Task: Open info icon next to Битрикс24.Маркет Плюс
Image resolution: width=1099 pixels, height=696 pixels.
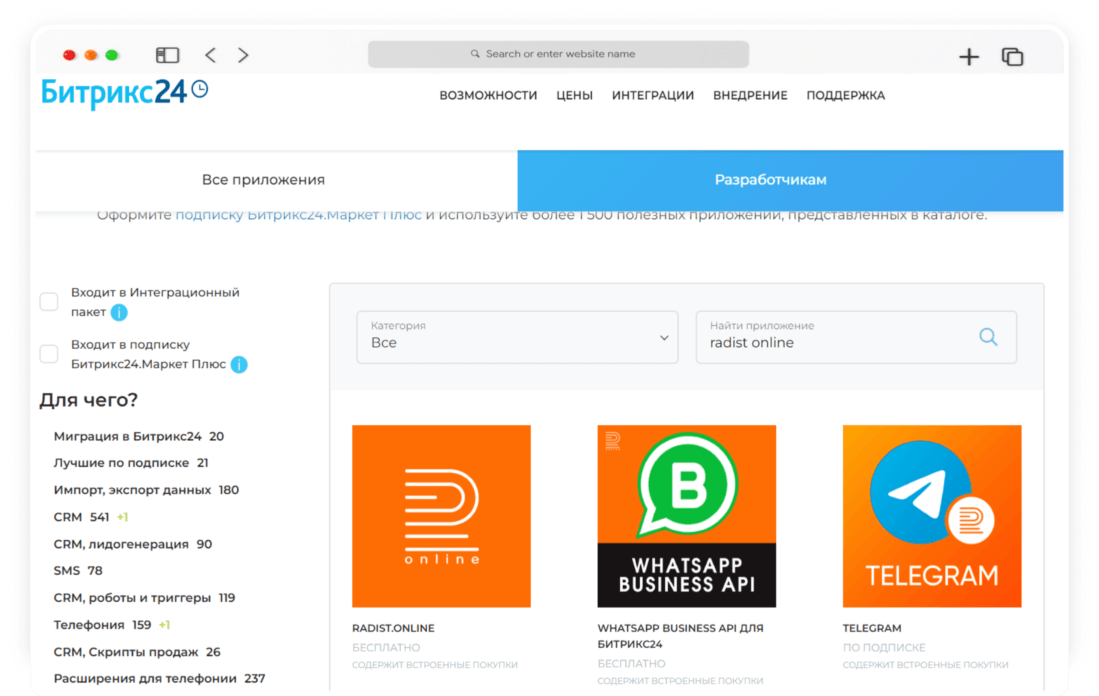Action: point(239,364)
